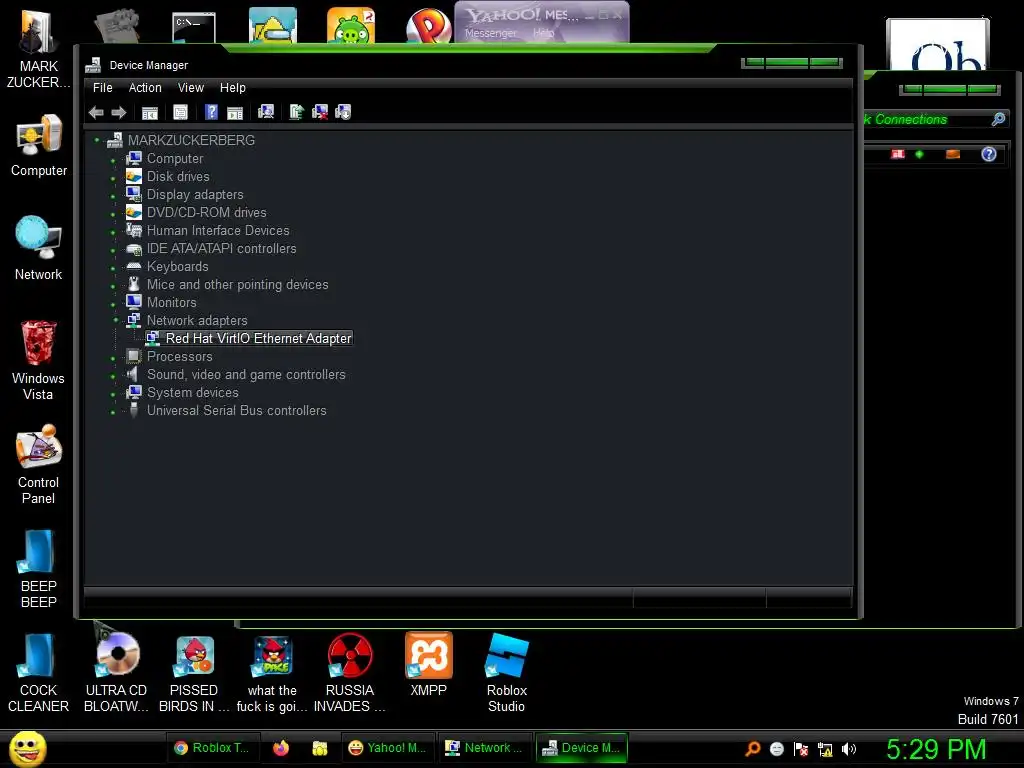The width and height of the screenshot is (1024, 768).
Task: Open the File menu
Action: click(x=103, y=88)
